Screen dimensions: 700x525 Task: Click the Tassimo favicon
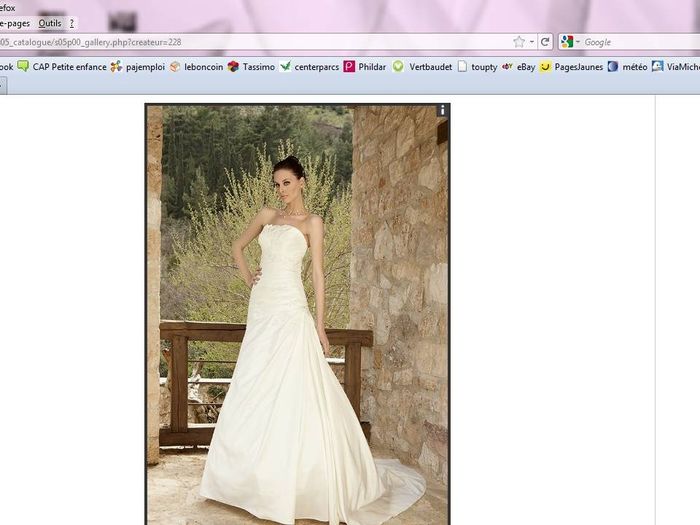pos(233,67)
